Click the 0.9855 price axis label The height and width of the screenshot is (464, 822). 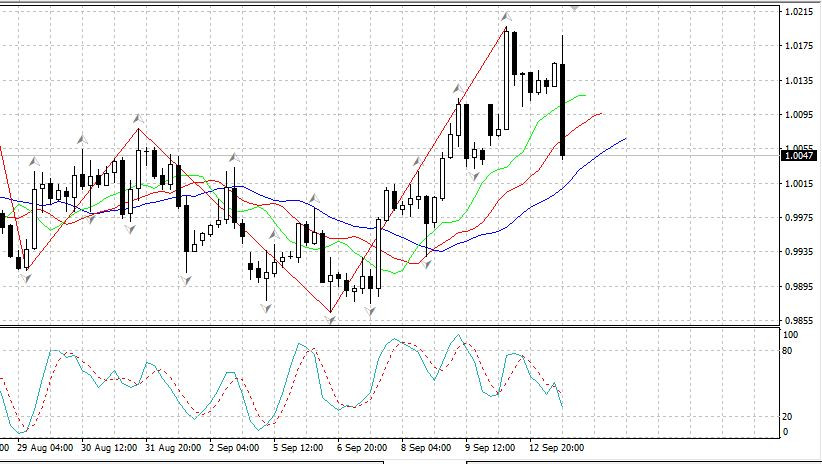click(x=799, y=321)
